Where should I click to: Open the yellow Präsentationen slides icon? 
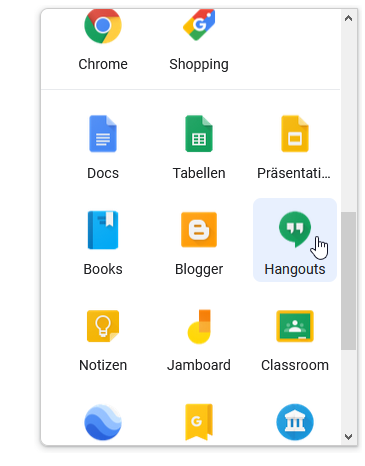(295, 134)
